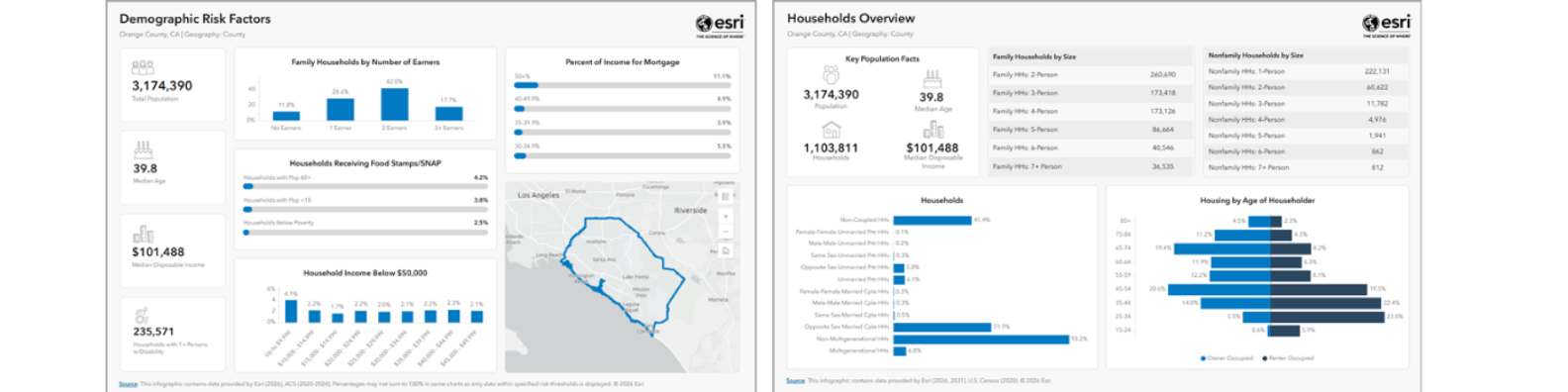Click the 50+% mortgage income progress bar

coord(622,85)
